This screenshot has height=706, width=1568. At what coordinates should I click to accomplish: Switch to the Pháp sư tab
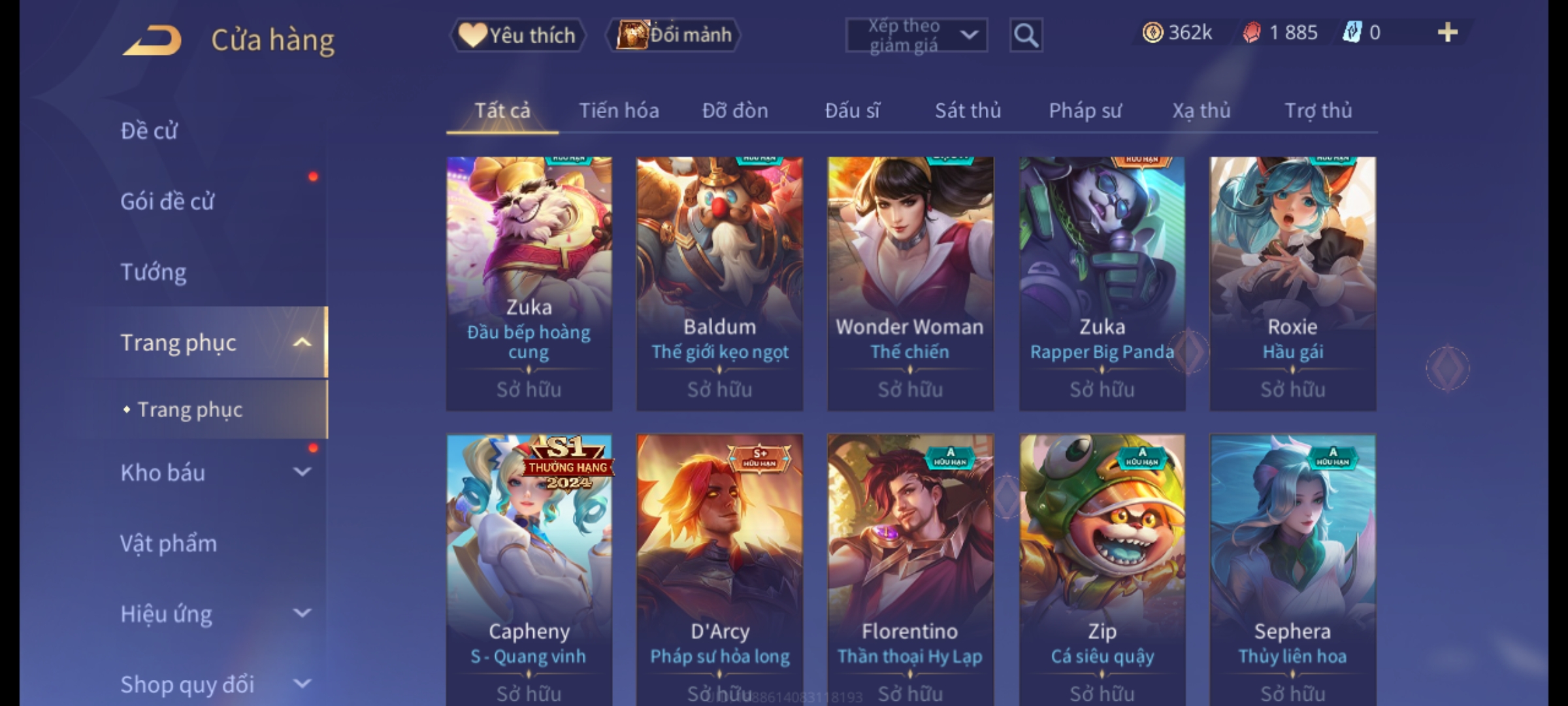coord(1085,110)
